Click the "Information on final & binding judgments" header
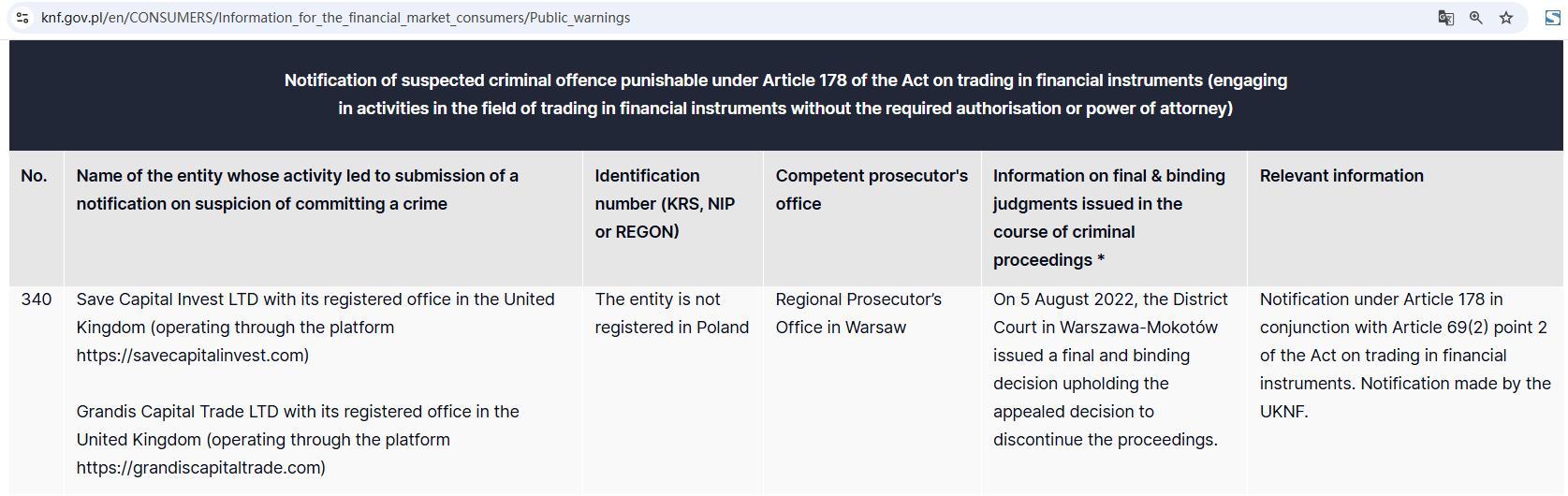 [1108, 218]
